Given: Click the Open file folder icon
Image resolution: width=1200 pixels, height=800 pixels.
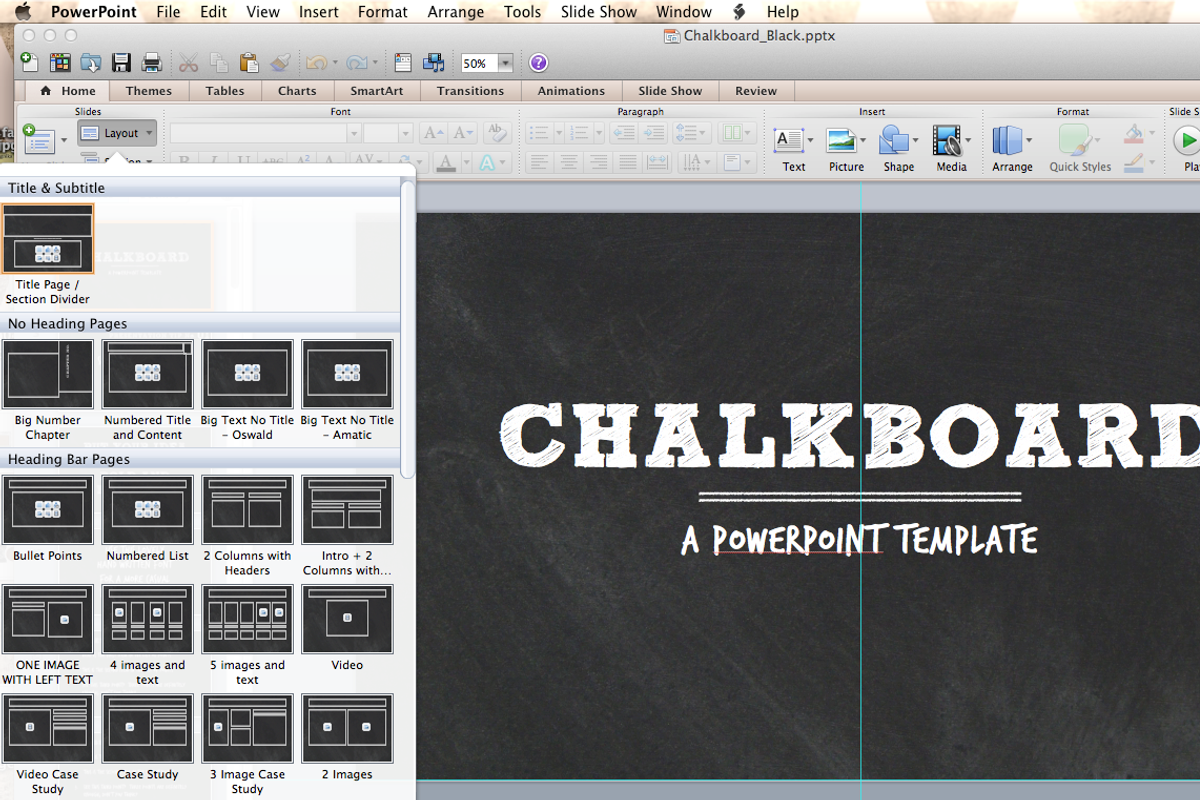Looking at the screenshot, I should click(91, 63).
